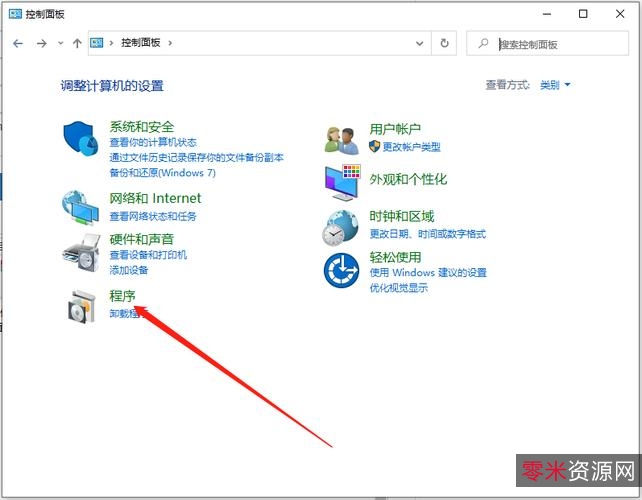Open the 类别 view-by dropdown
The image size is (642, 500).
555,85
